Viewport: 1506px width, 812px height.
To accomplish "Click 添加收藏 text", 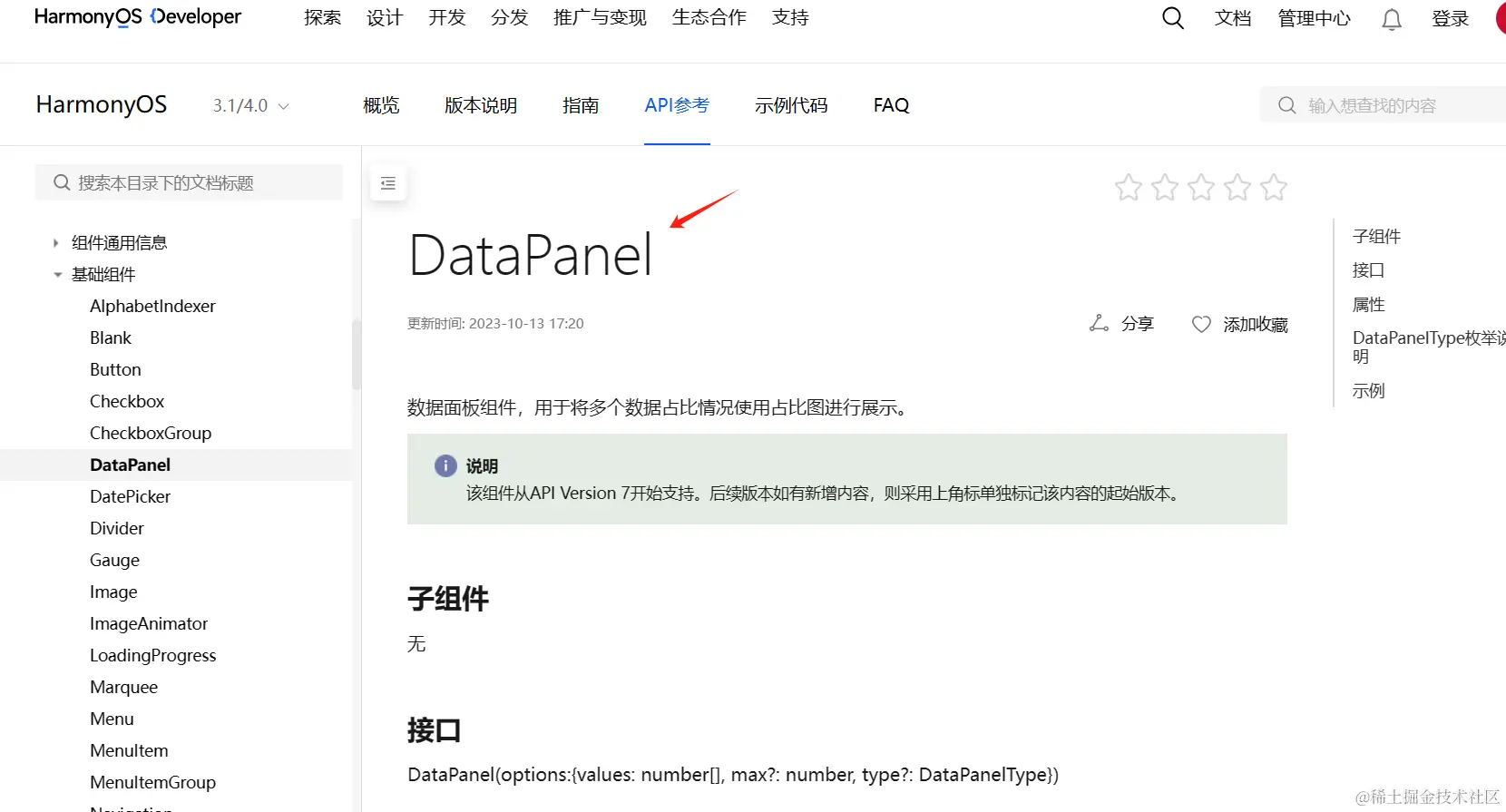I will [1256, 325].
